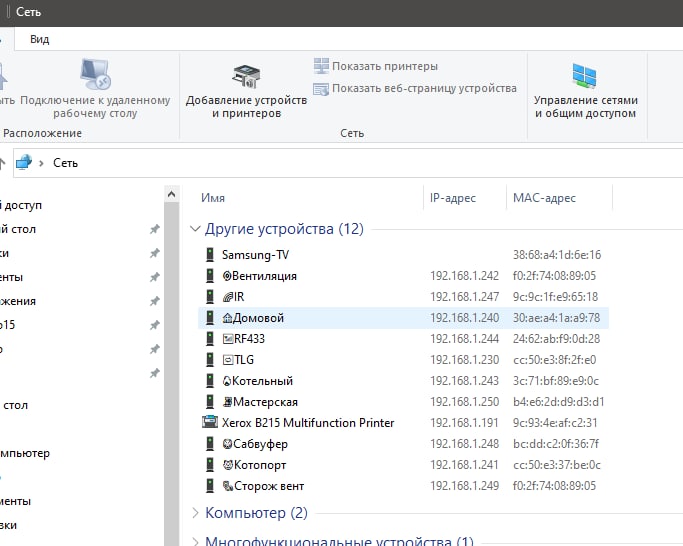The height and width of the screenshot is (546, 683).
Task: Select the Вентиляция device icon
Action: coord(210,275)
